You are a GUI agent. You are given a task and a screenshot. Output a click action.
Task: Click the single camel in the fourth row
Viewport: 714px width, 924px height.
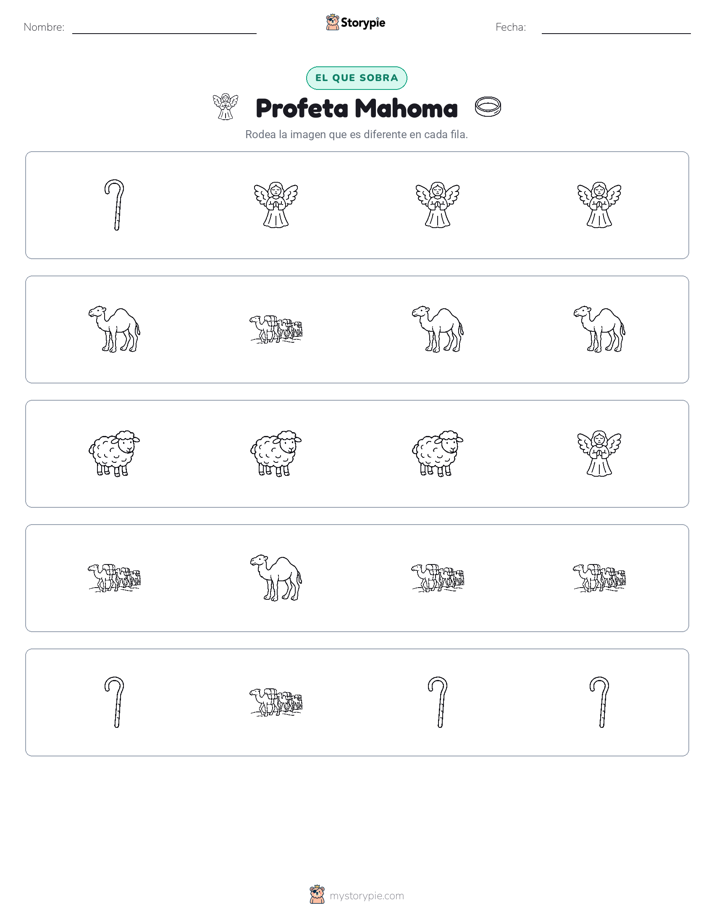pyautogui.click(x=276, y=578)
